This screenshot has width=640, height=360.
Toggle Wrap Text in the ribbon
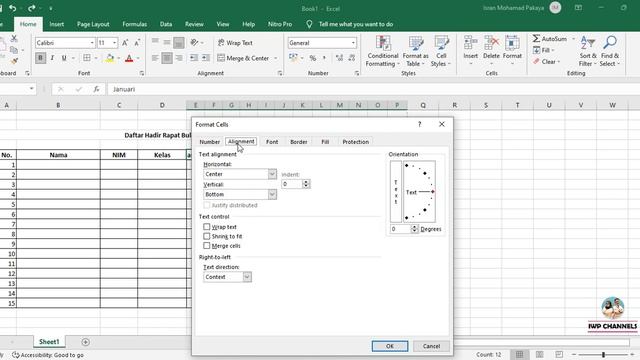pyautogui.click(x=235, y=42)
